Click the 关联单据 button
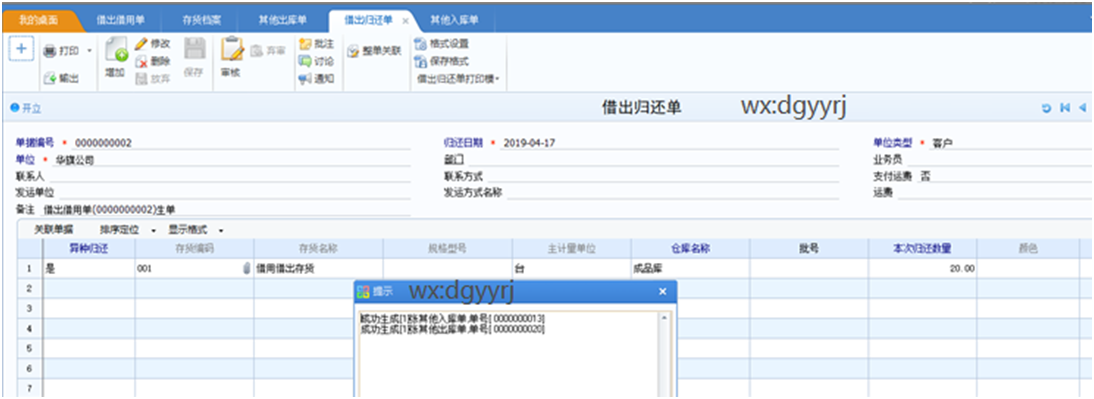Viewport: 1094px width, 399px height. [x=53, y=229]
